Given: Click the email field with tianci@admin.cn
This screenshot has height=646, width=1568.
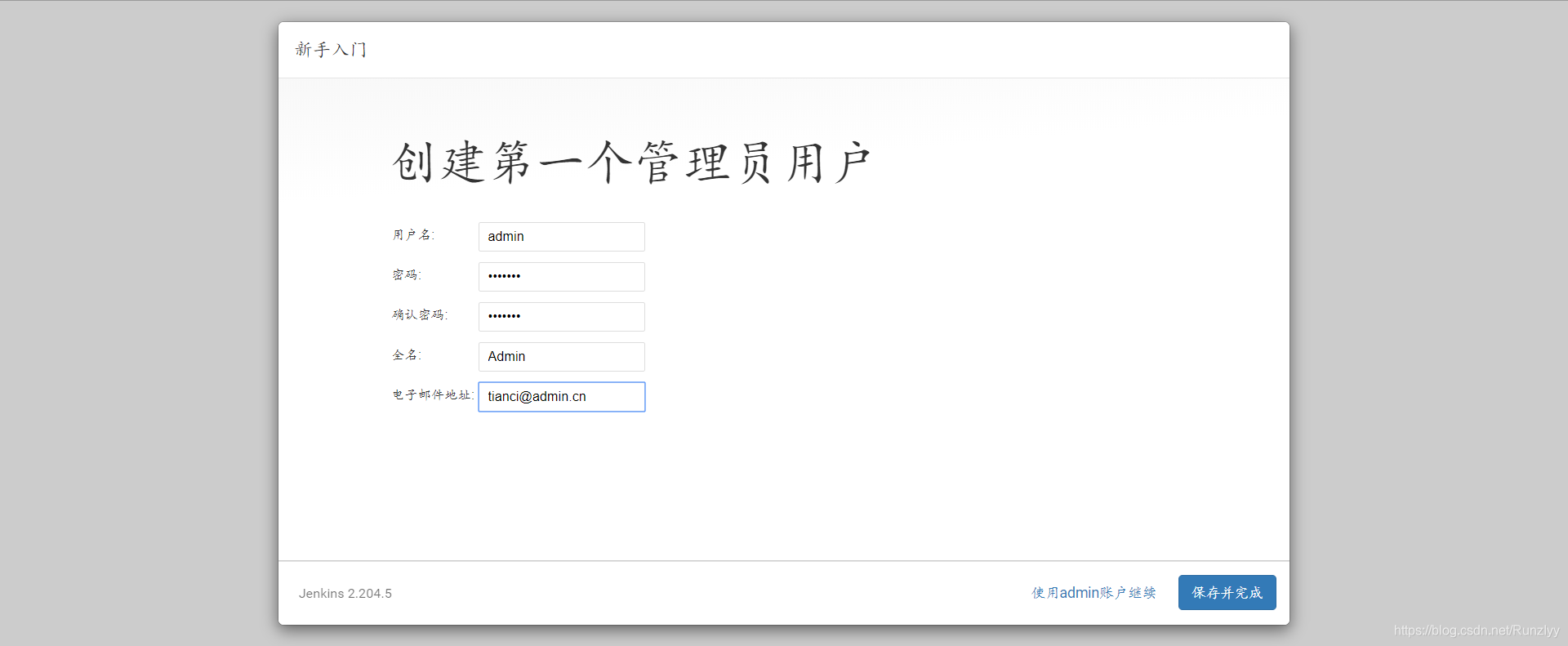Looking at the screenshot, I should click(x=562, y=397).
